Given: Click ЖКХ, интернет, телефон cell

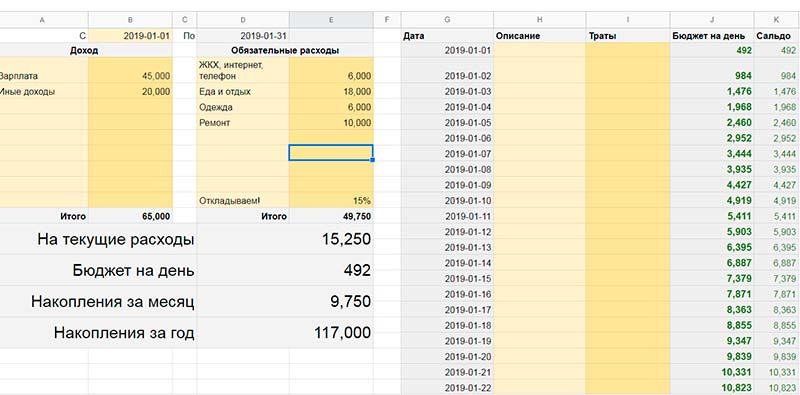Looking at the screenshot, I should point(243,71).
